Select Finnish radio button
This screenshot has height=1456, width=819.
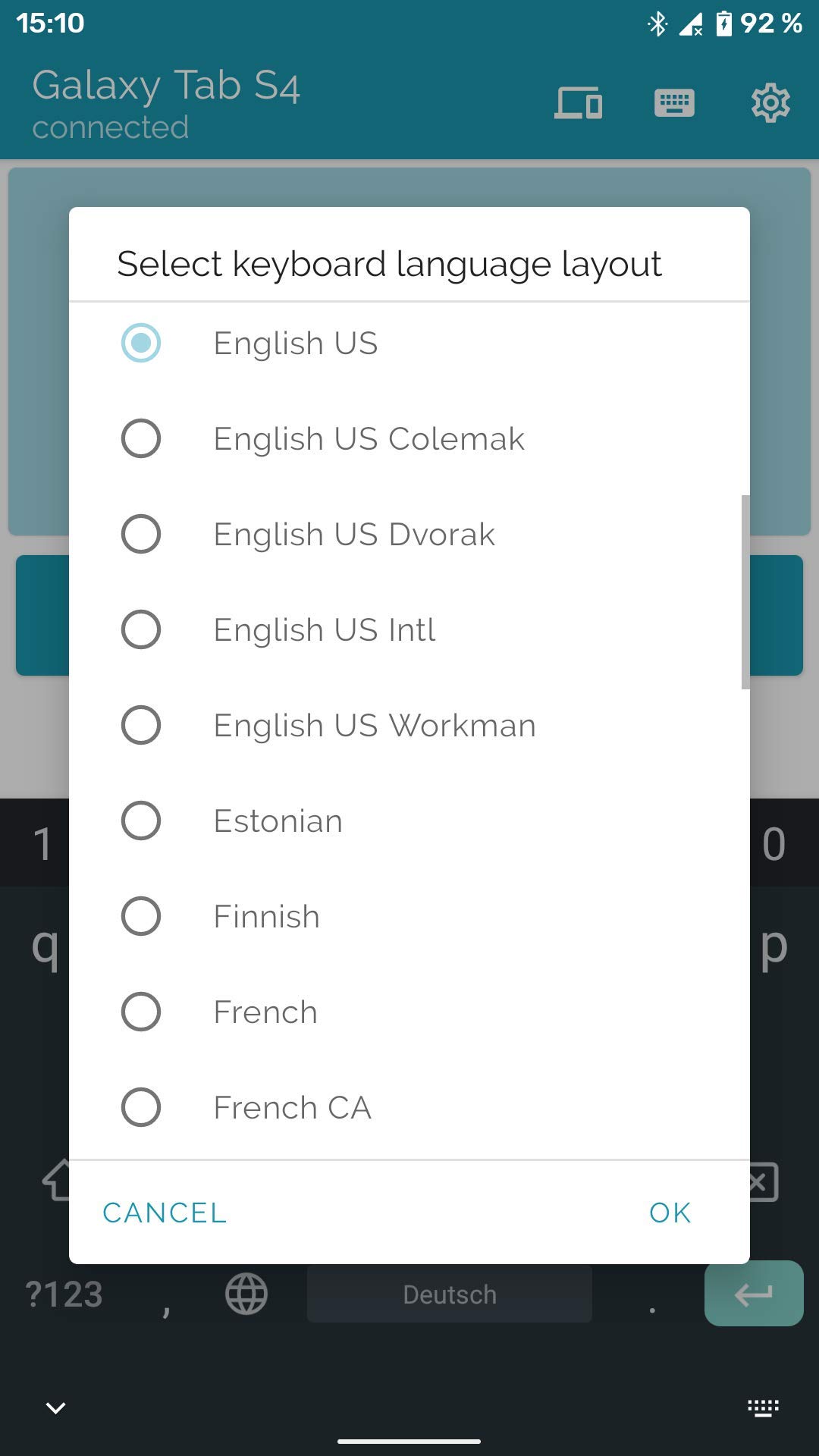(141, 916)
